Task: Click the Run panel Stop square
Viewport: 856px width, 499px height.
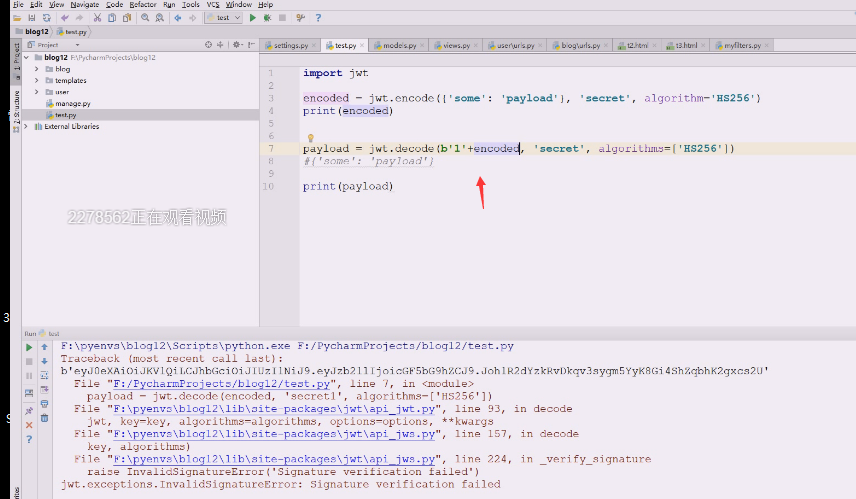Action: pyautogui.click(x=29, y=361)
